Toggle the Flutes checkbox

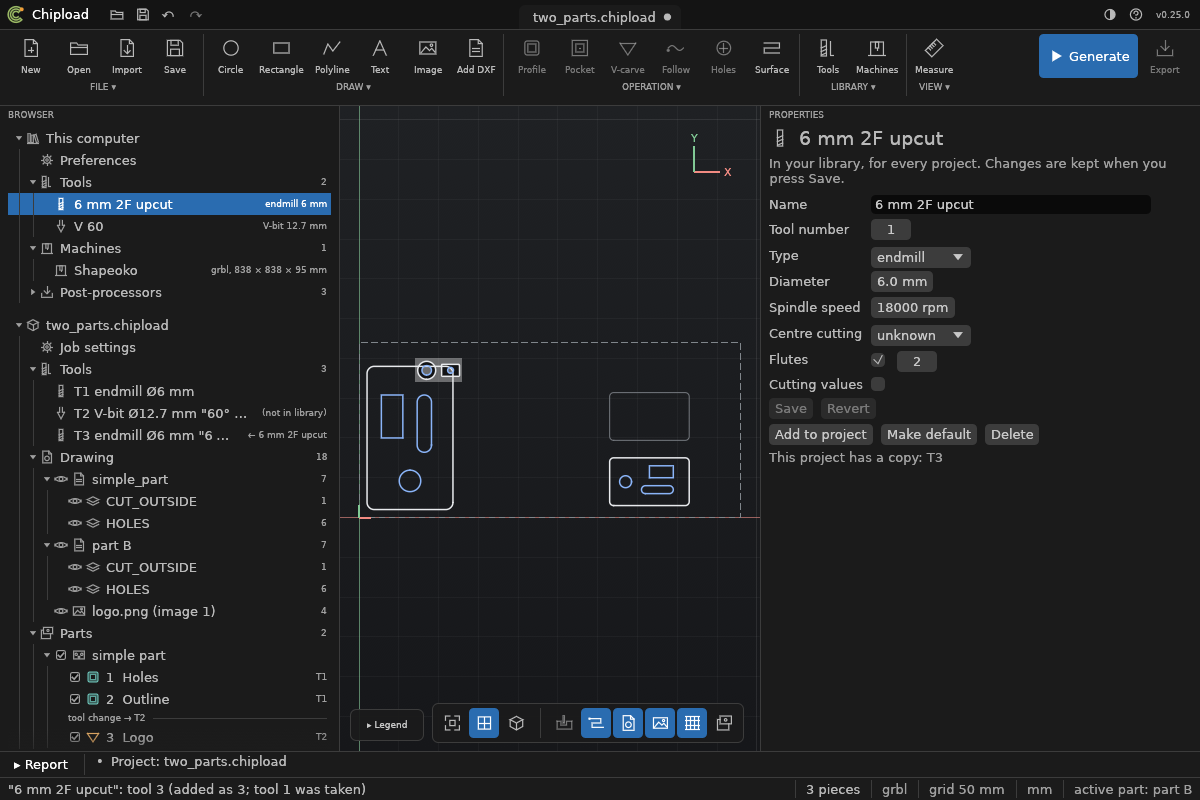878,360
